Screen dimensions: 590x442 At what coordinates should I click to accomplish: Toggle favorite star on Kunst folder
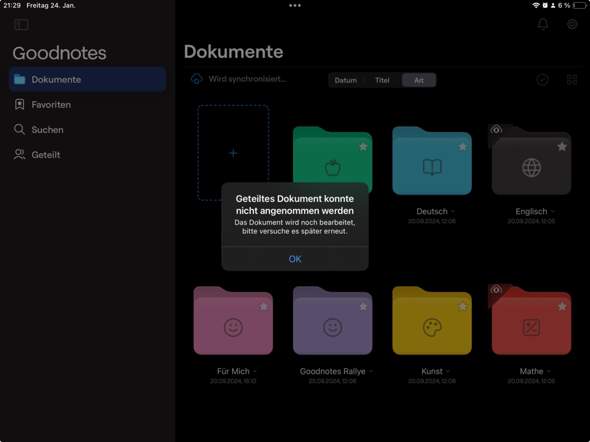click(462, 307)
